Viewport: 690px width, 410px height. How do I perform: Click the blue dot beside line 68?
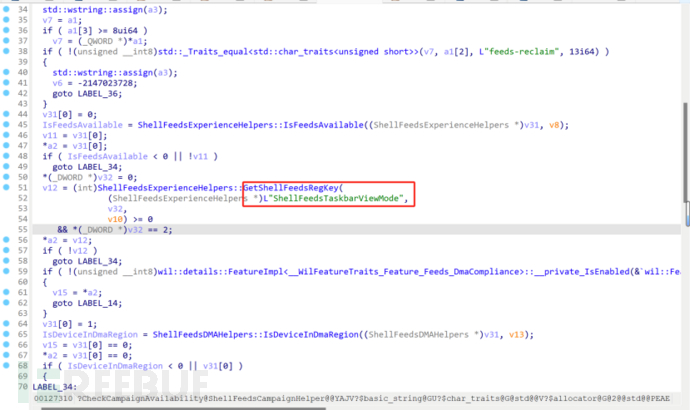click(6, 365)
